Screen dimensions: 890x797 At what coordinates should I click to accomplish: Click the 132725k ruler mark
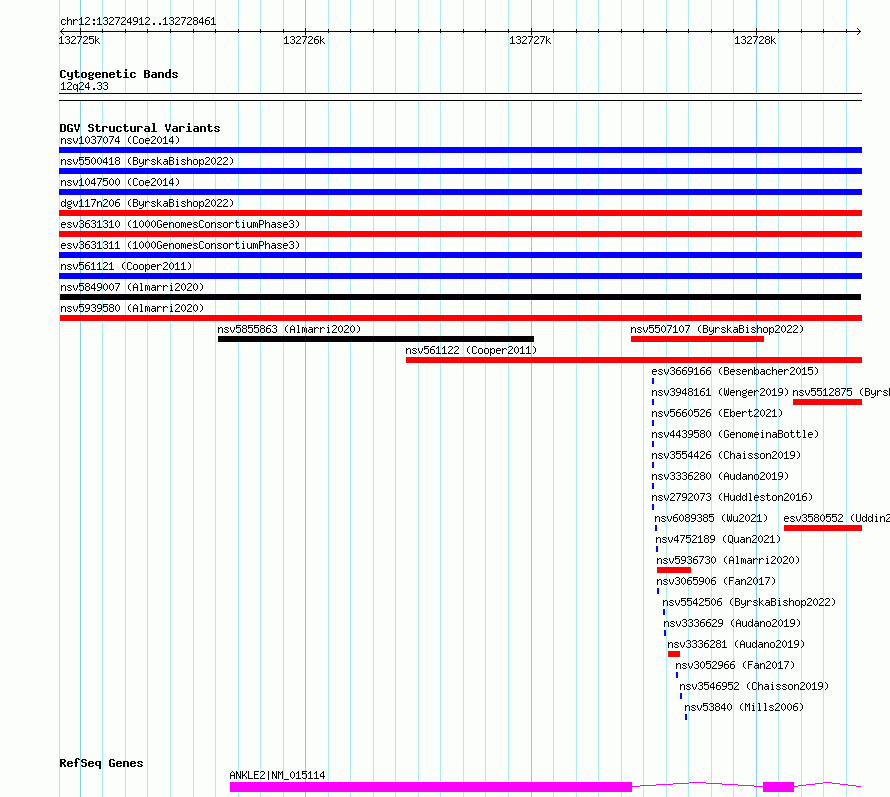tap(79, 40)
